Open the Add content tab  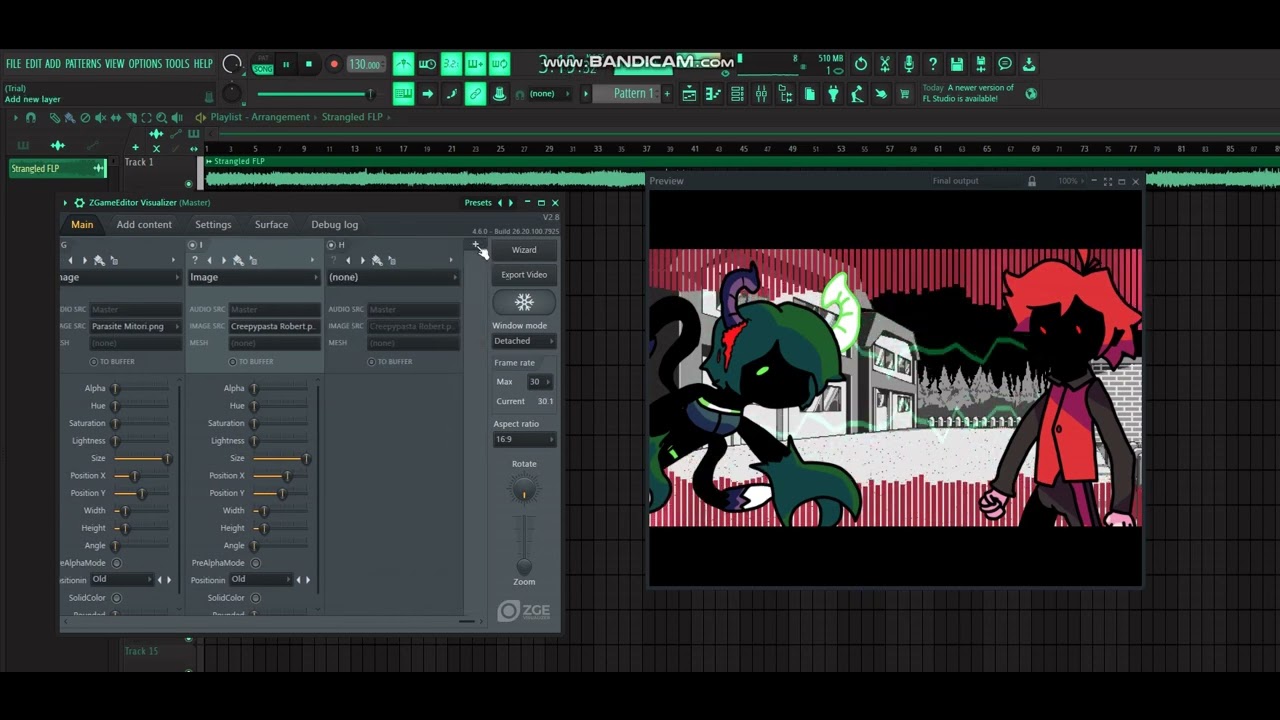tap(144, 225)
